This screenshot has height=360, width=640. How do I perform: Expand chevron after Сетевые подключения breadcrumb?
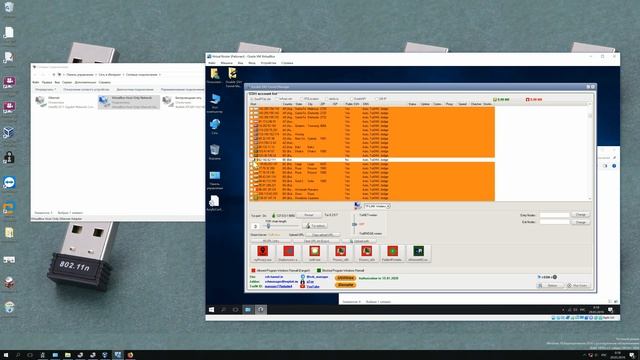pos(160,75)
